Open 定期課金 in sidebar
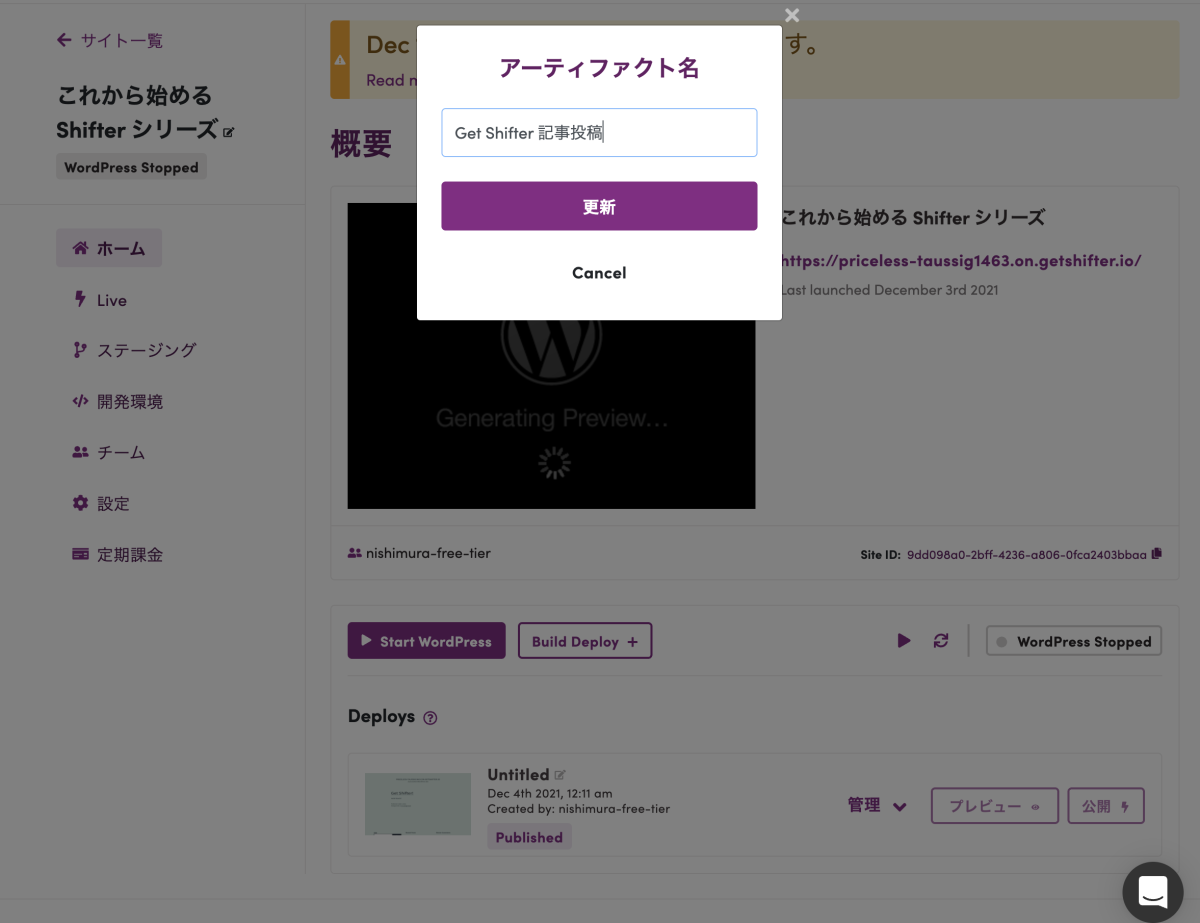Viewport: 1200px width, 923px height. point(117,555)
